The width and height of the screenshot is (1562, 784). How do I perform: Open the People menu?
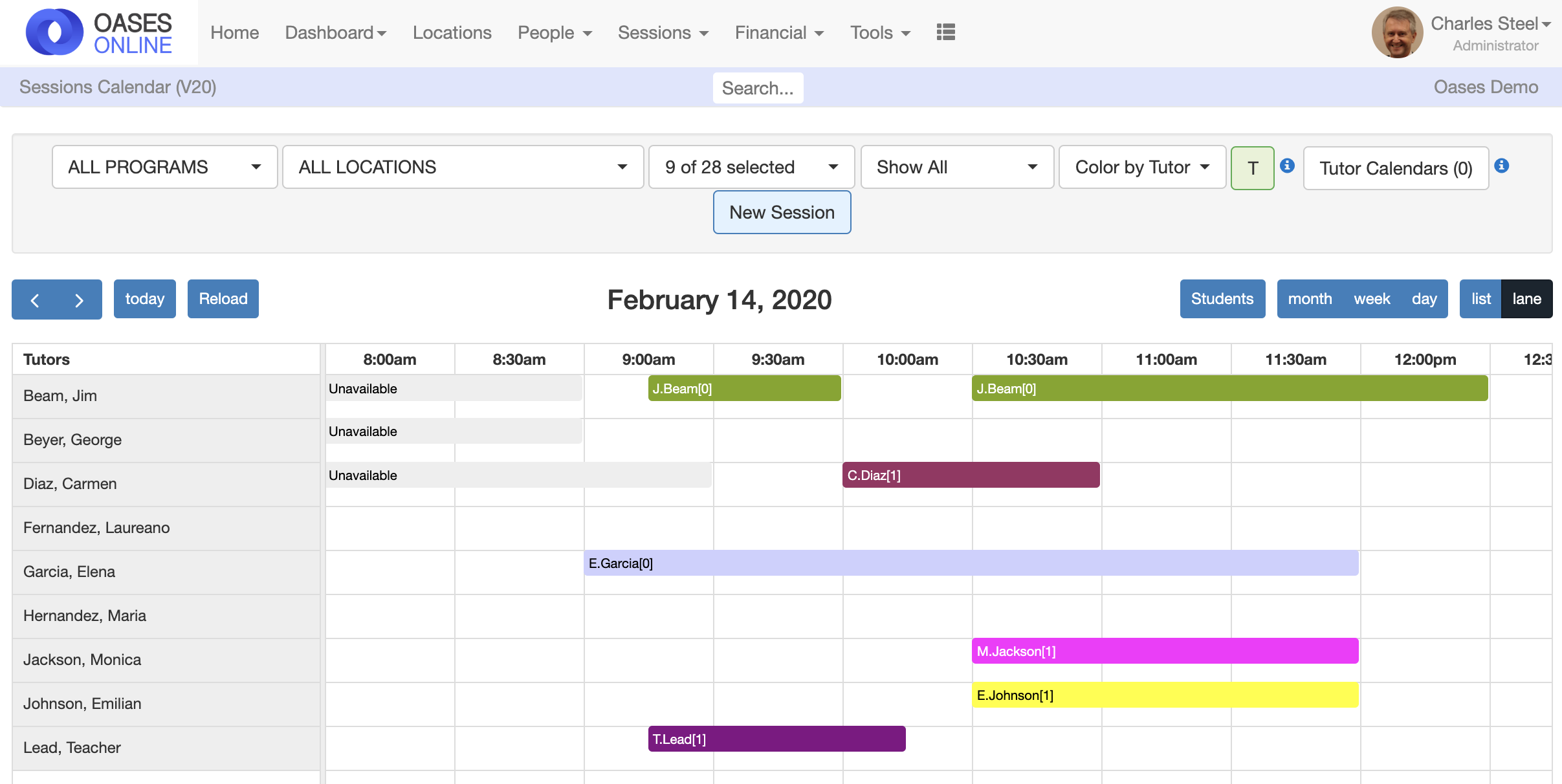(555, 32)
